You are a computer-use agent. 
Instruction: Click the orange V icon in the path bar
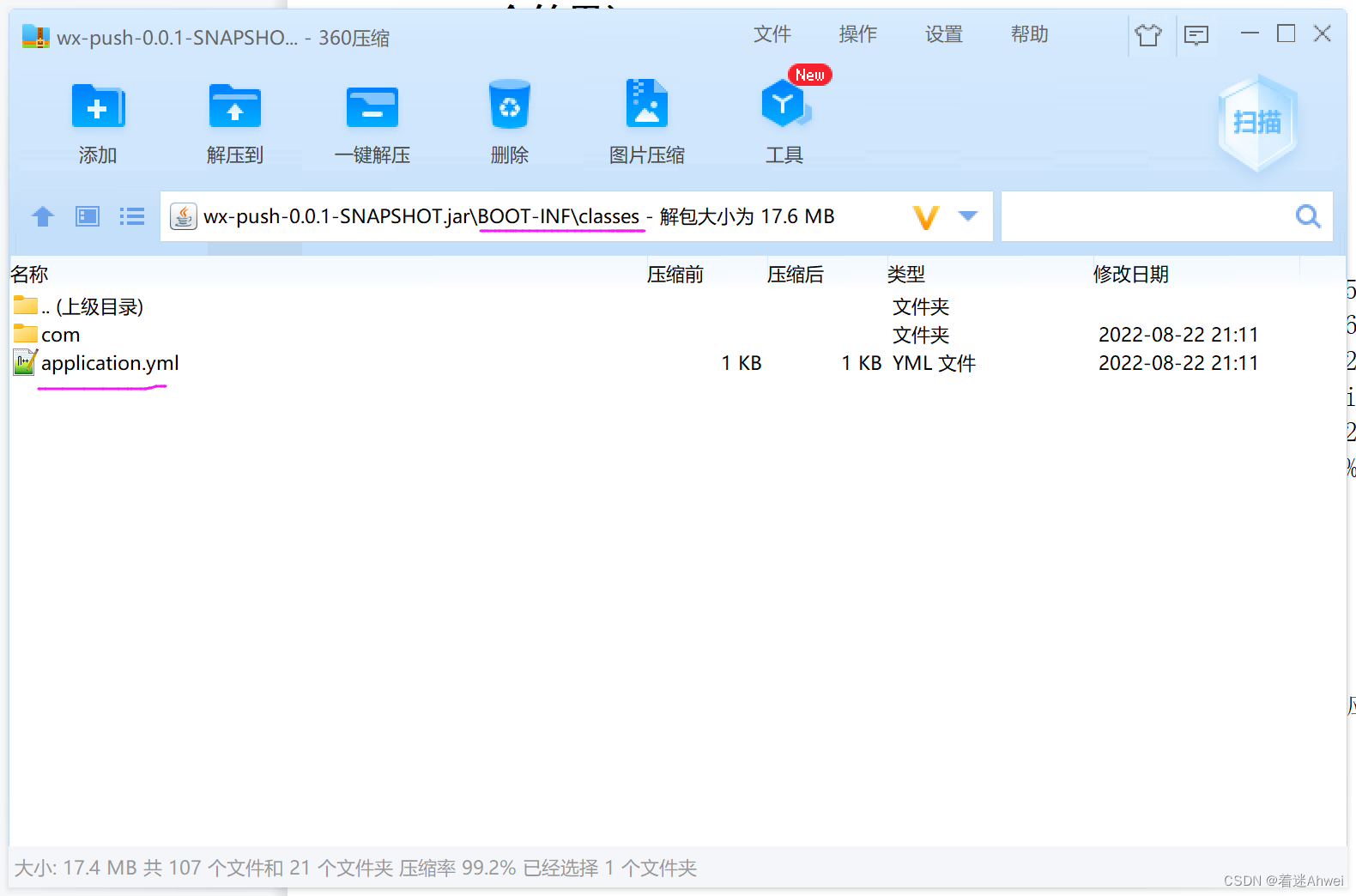926,217
